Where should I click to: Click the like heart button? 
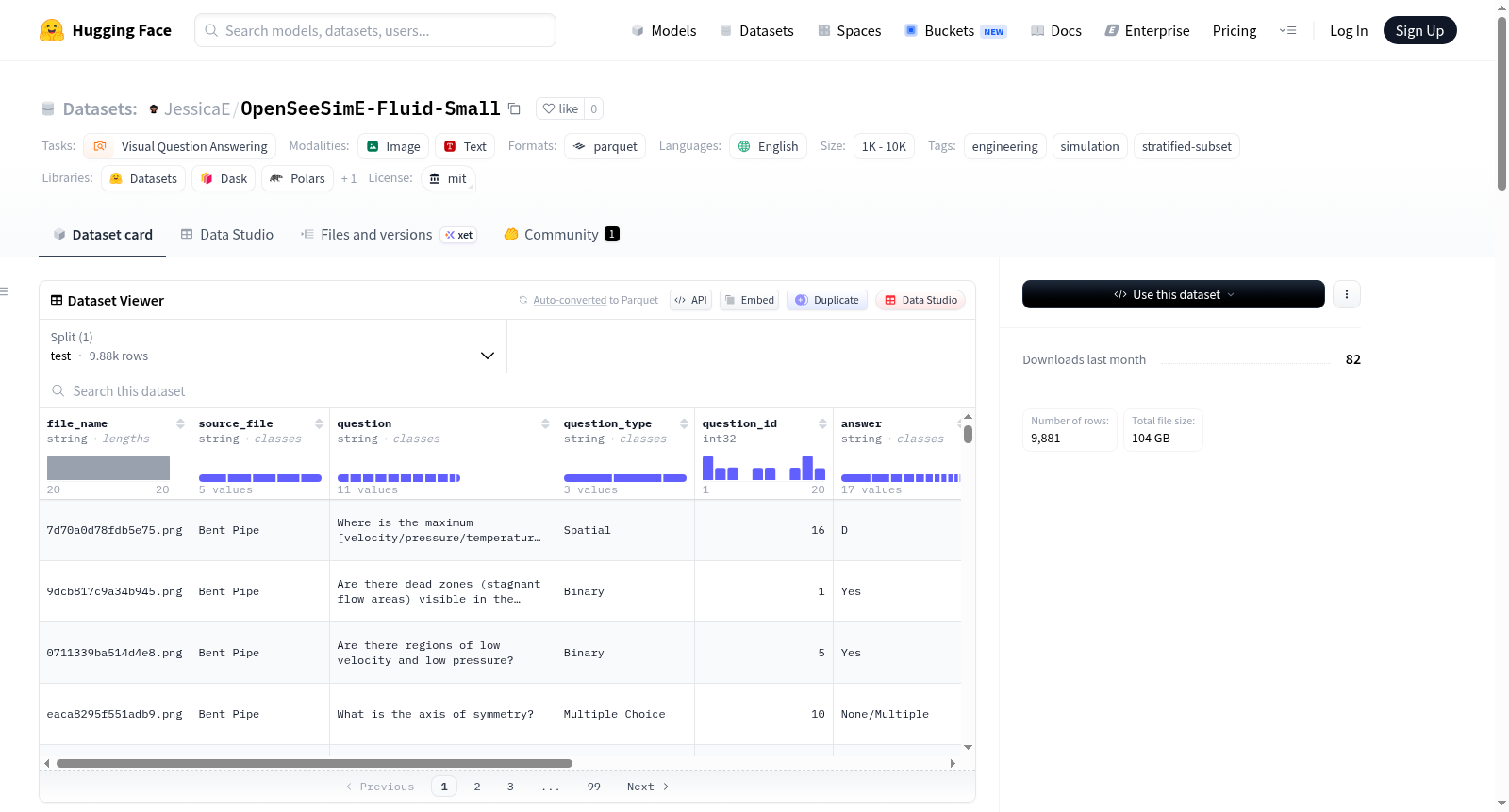(560, 108)
